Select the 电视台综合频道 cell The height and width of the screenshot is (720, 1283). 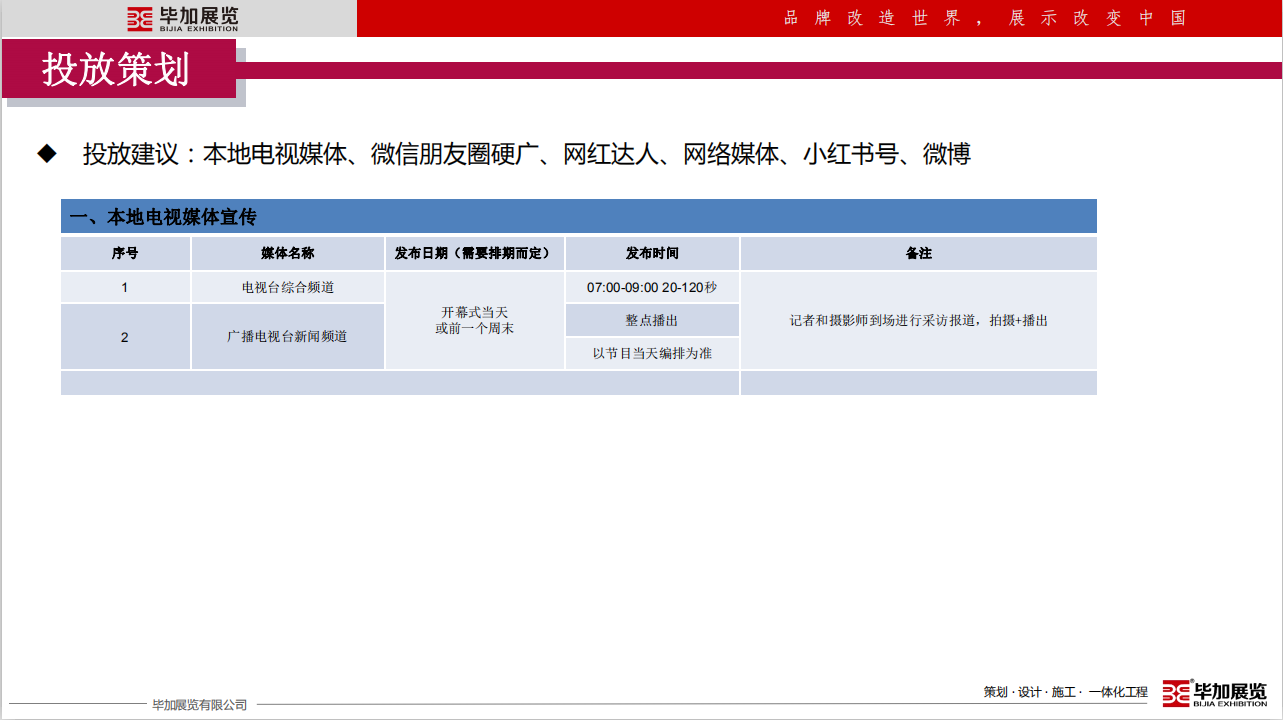click(x=287, y=288)
